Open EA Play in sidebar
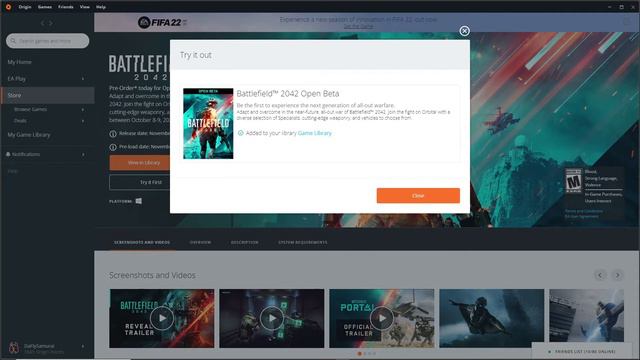 point(17,78)
